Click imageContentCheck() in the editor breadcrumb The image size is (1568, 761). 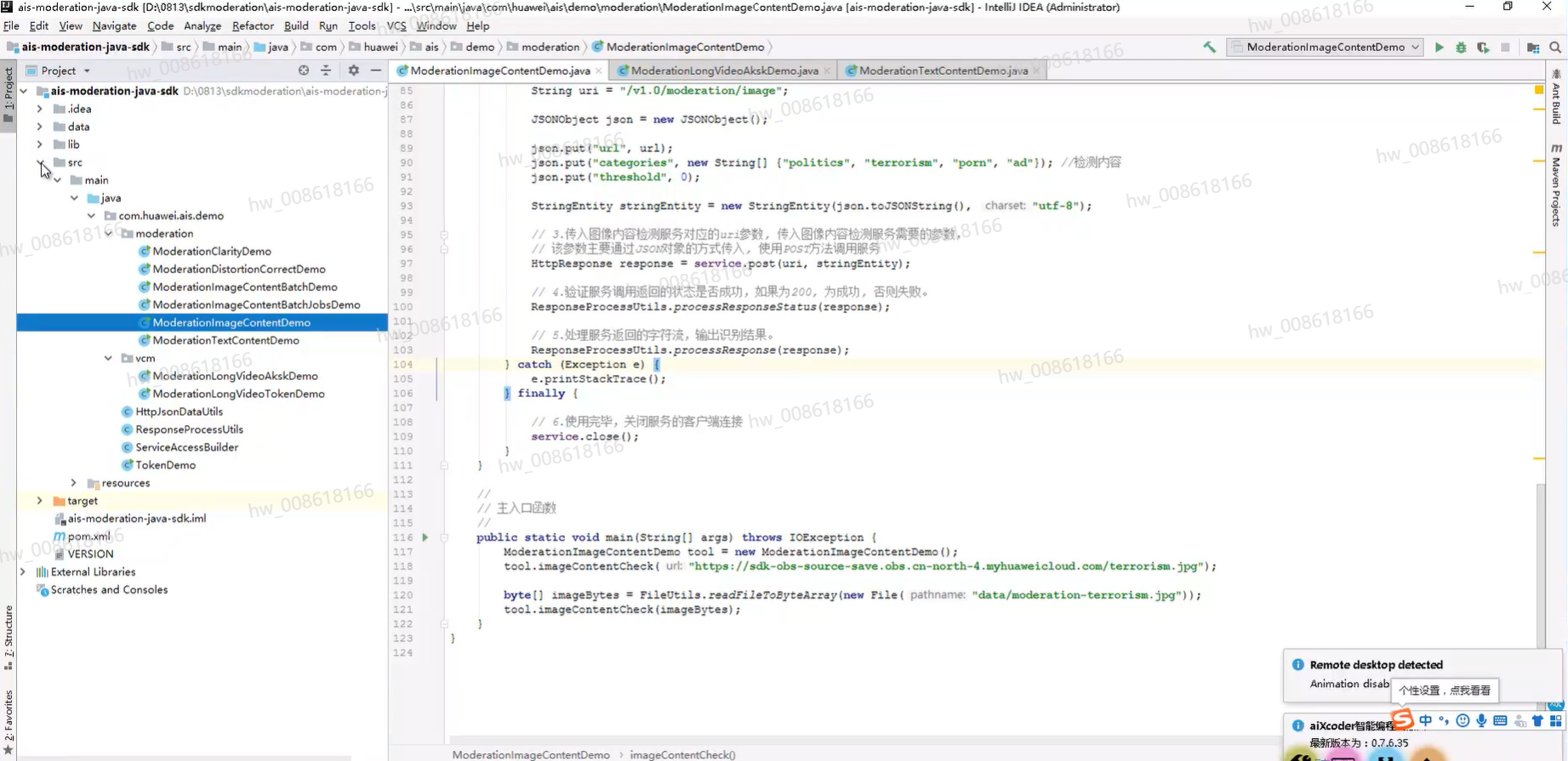682,754
